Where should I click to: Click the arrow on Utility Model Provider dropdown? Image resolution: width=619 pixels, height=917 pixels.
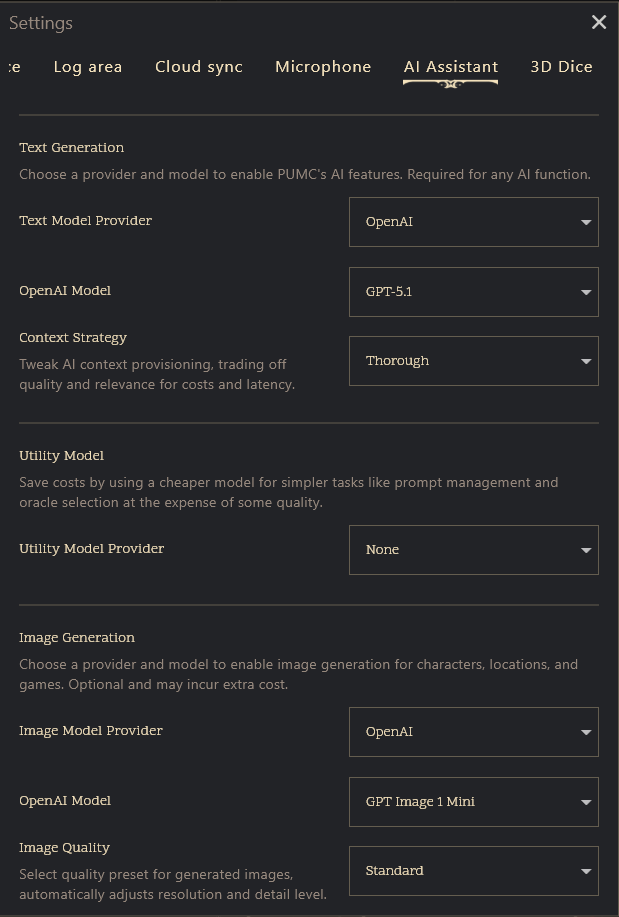586,550
